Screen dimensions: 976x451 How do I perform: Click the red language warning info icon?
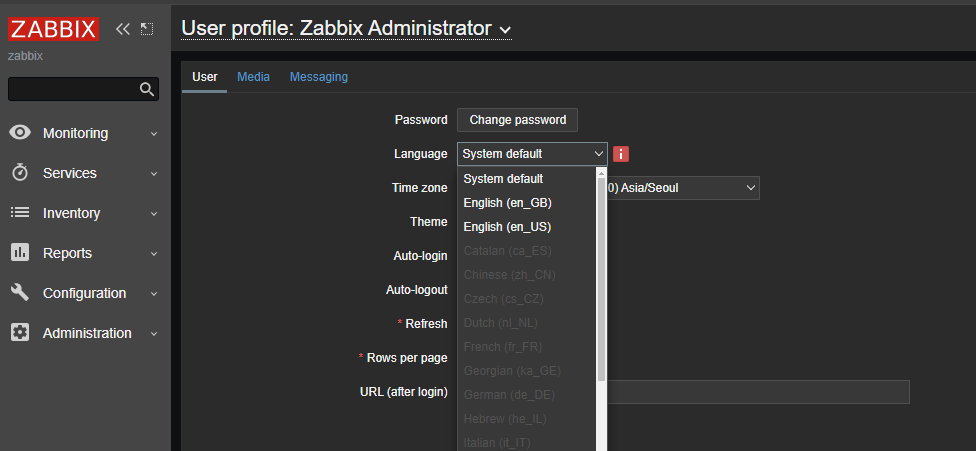click(621, 154)
